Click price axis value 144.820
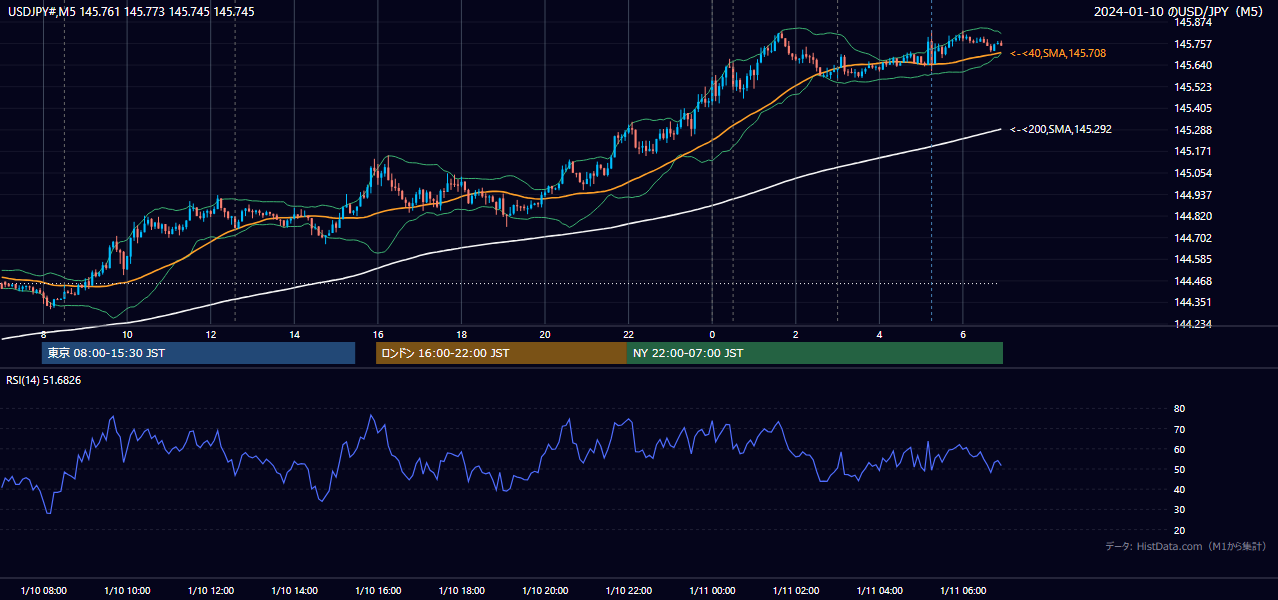This screenshot has height=600, width=1278. tap(1193, 216)
